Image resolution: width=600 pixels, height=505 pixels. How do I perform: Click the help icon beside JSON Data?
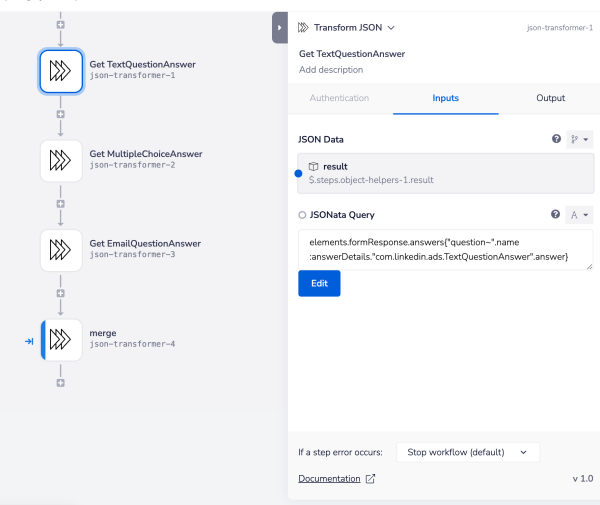[556, 139]
